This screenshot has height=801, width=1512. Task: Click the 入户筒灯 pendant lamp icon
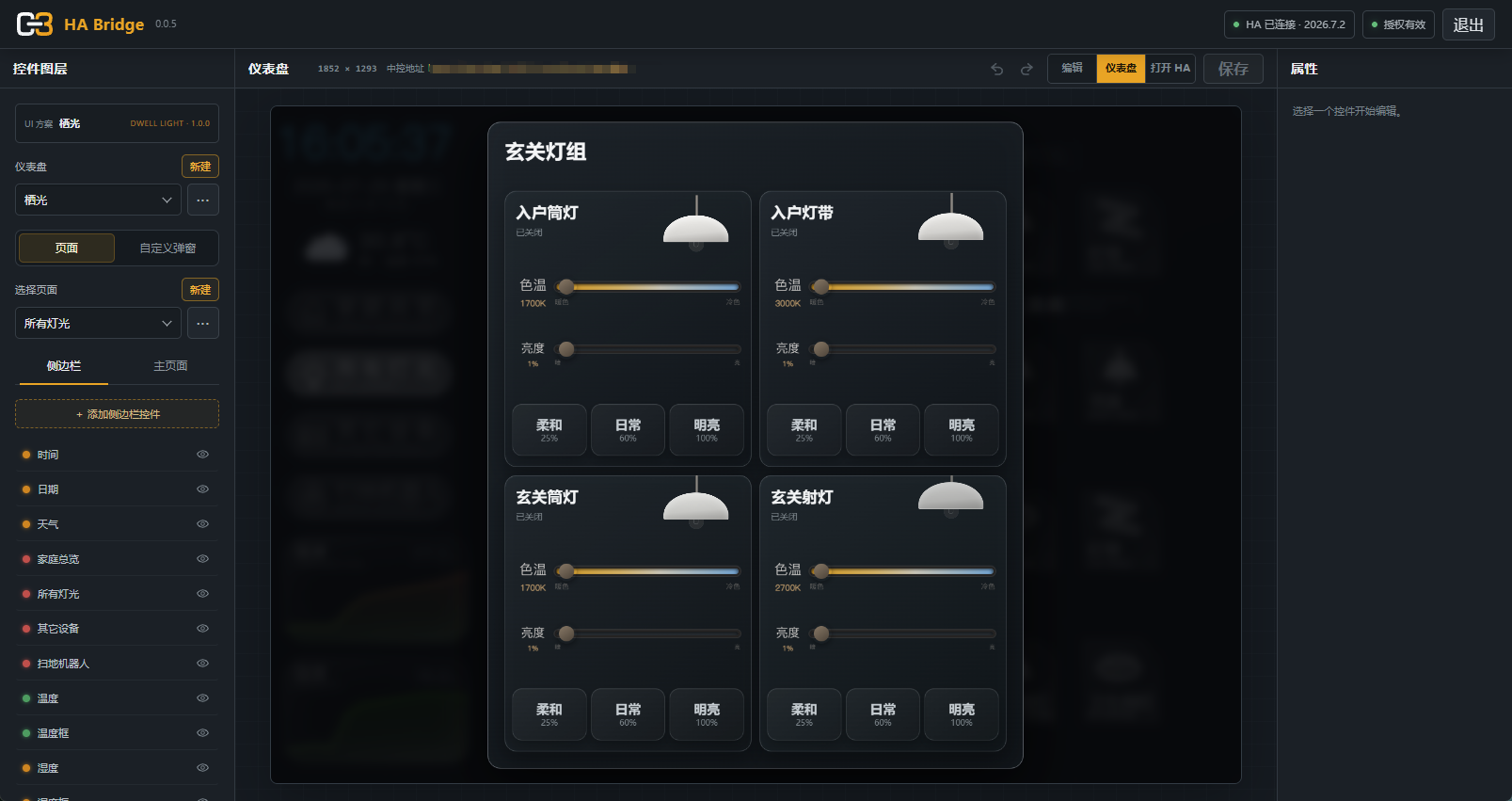click(x=696, y=224)
